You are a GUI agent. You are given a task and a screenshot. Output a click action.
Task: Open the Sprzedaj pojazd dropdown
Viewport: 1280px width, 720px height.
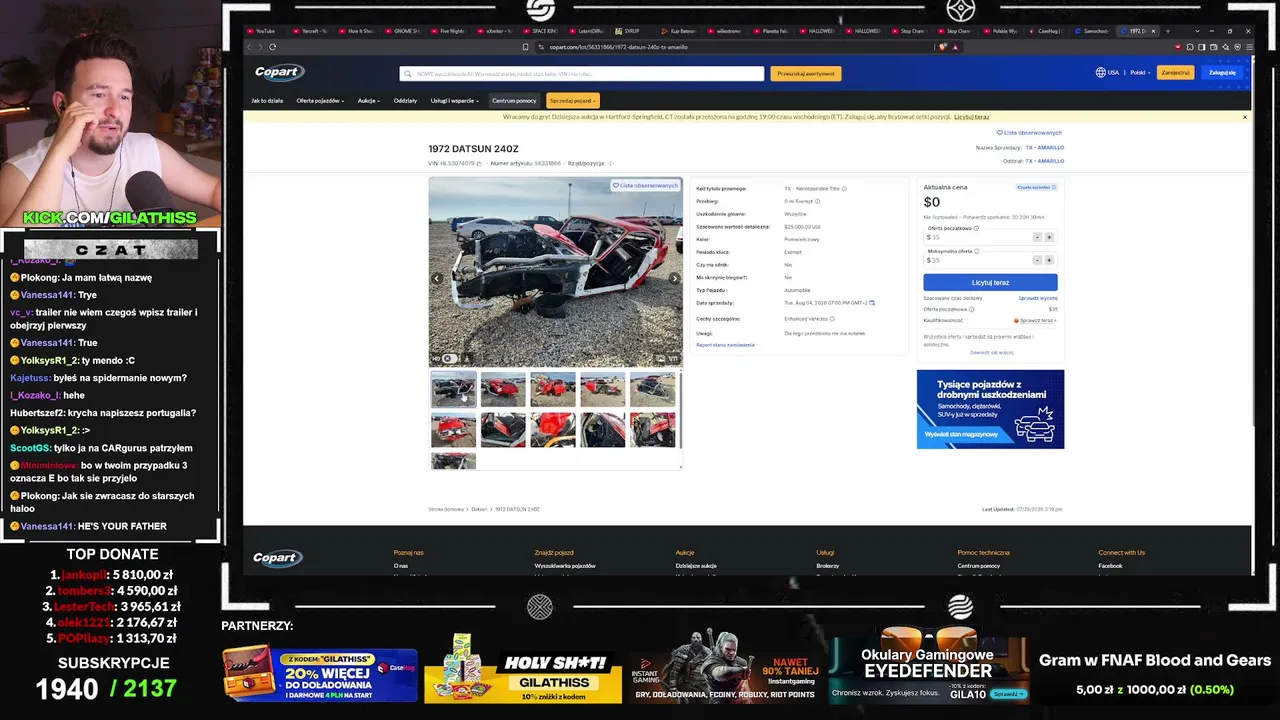click(x=573, y=100)
